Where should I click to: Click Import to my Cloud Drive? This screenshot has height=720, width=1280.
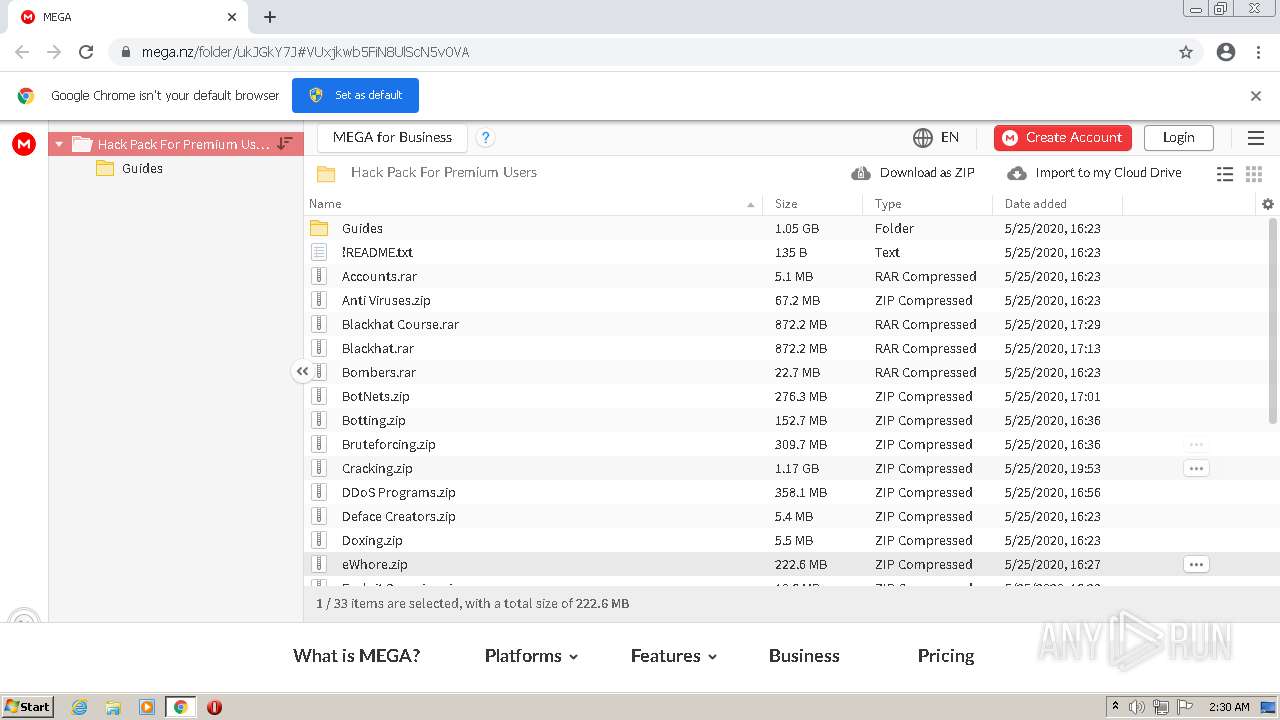pos(1094,173)
